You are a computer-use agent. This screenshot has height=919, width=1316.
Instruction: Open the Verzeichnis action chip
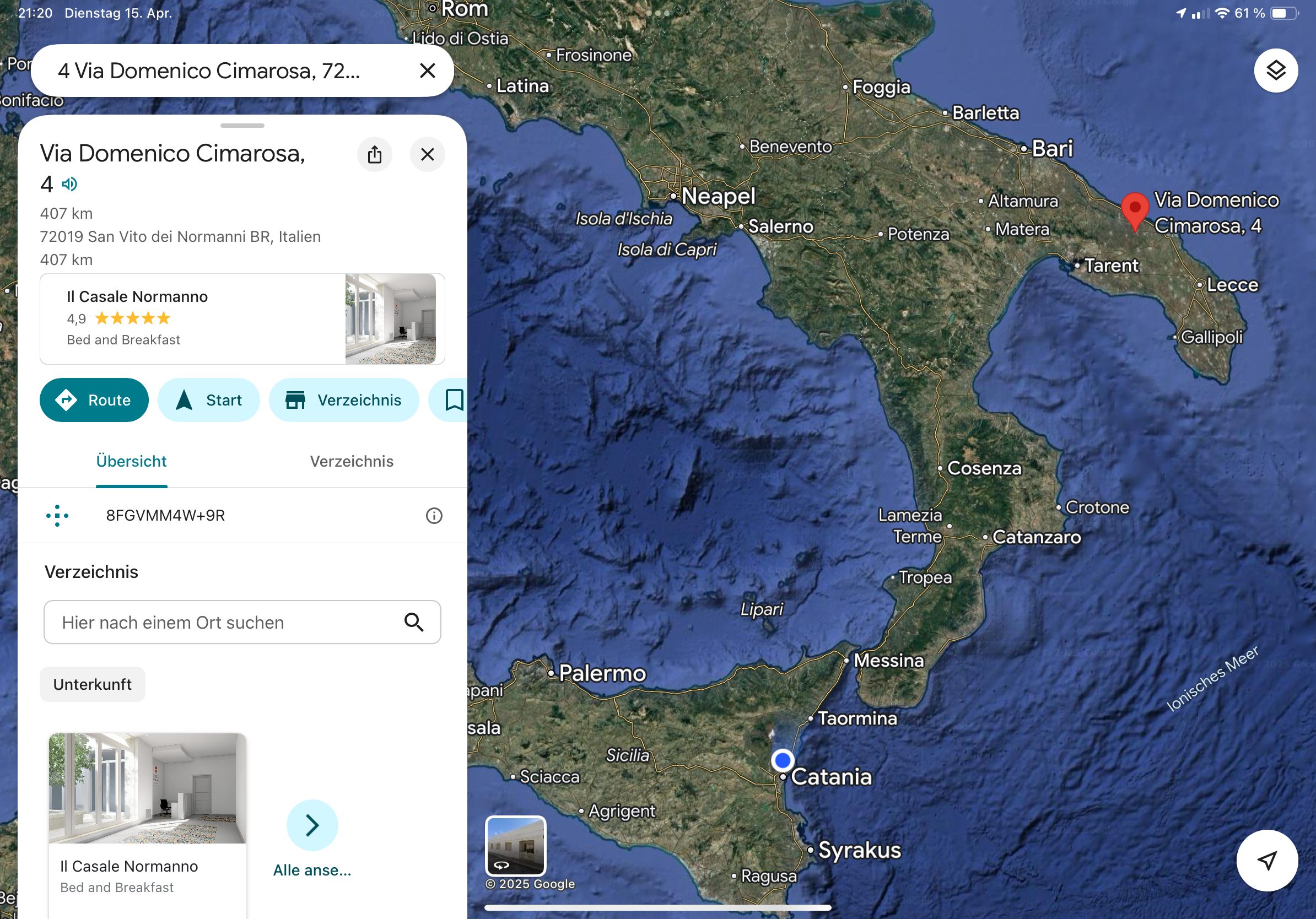click(344, 400)
